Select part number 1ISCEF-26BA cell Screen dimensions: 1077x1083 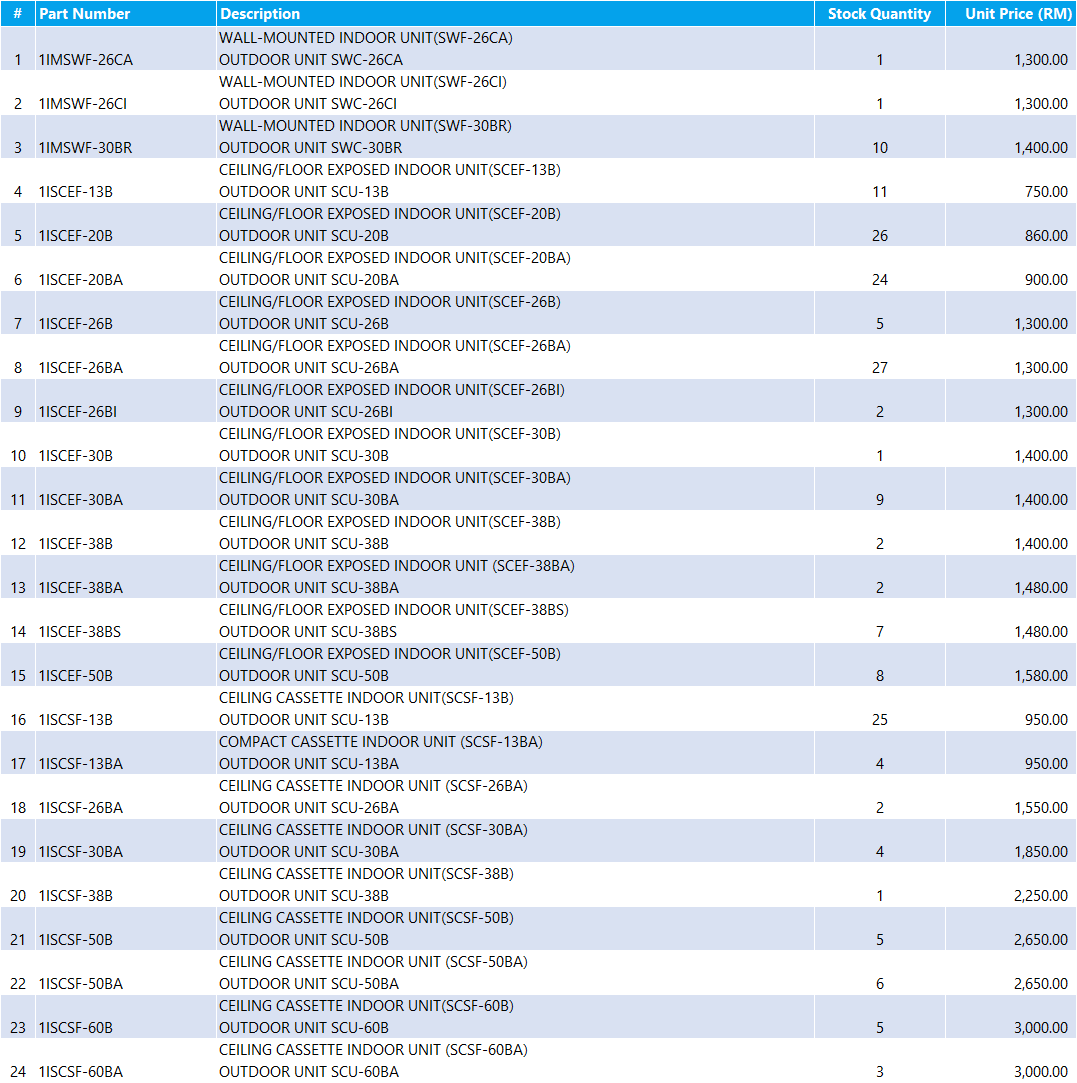(x=81, y=368)
